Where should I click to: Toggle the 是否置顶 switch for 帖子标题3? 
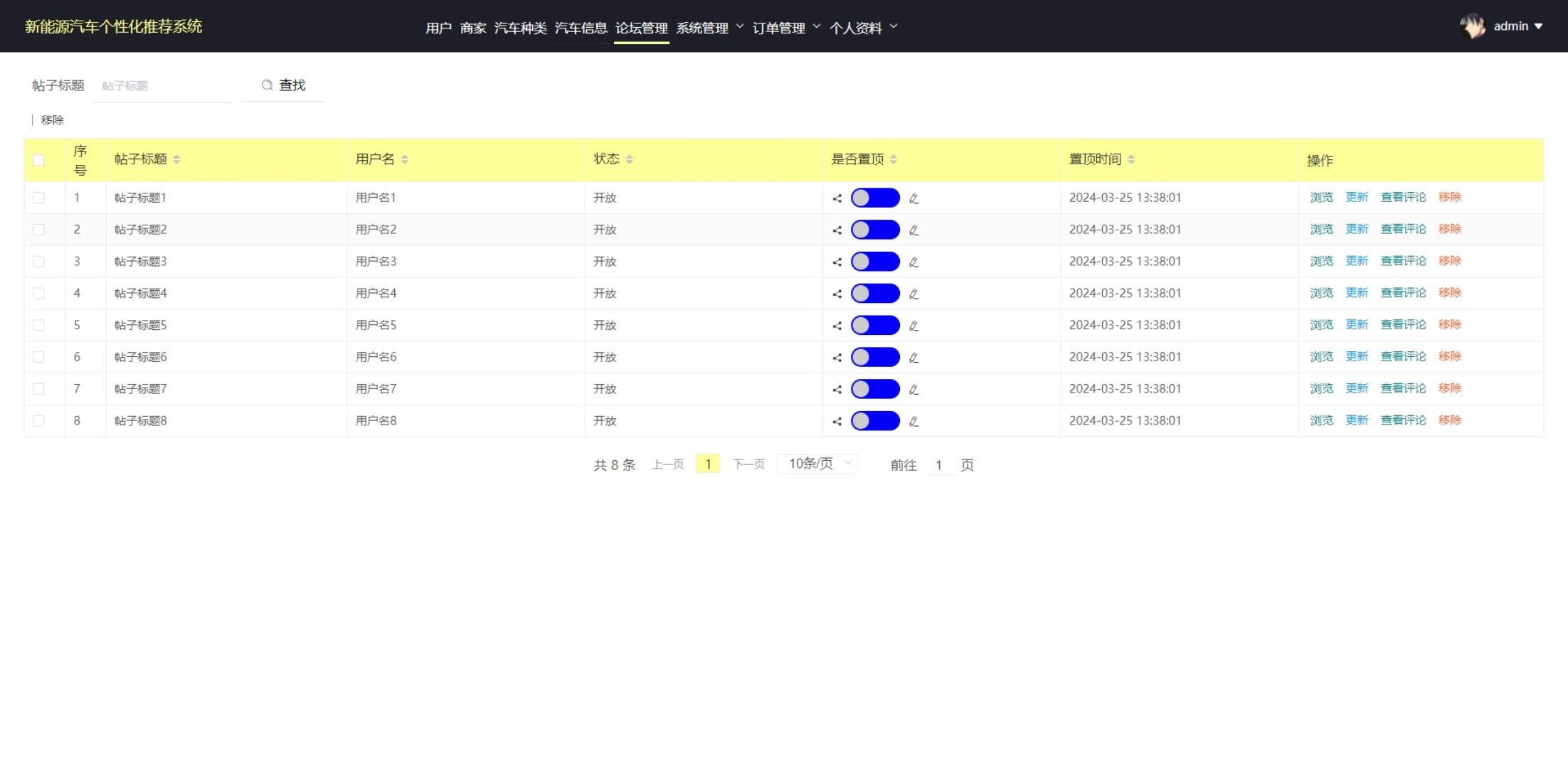point(876,262)
